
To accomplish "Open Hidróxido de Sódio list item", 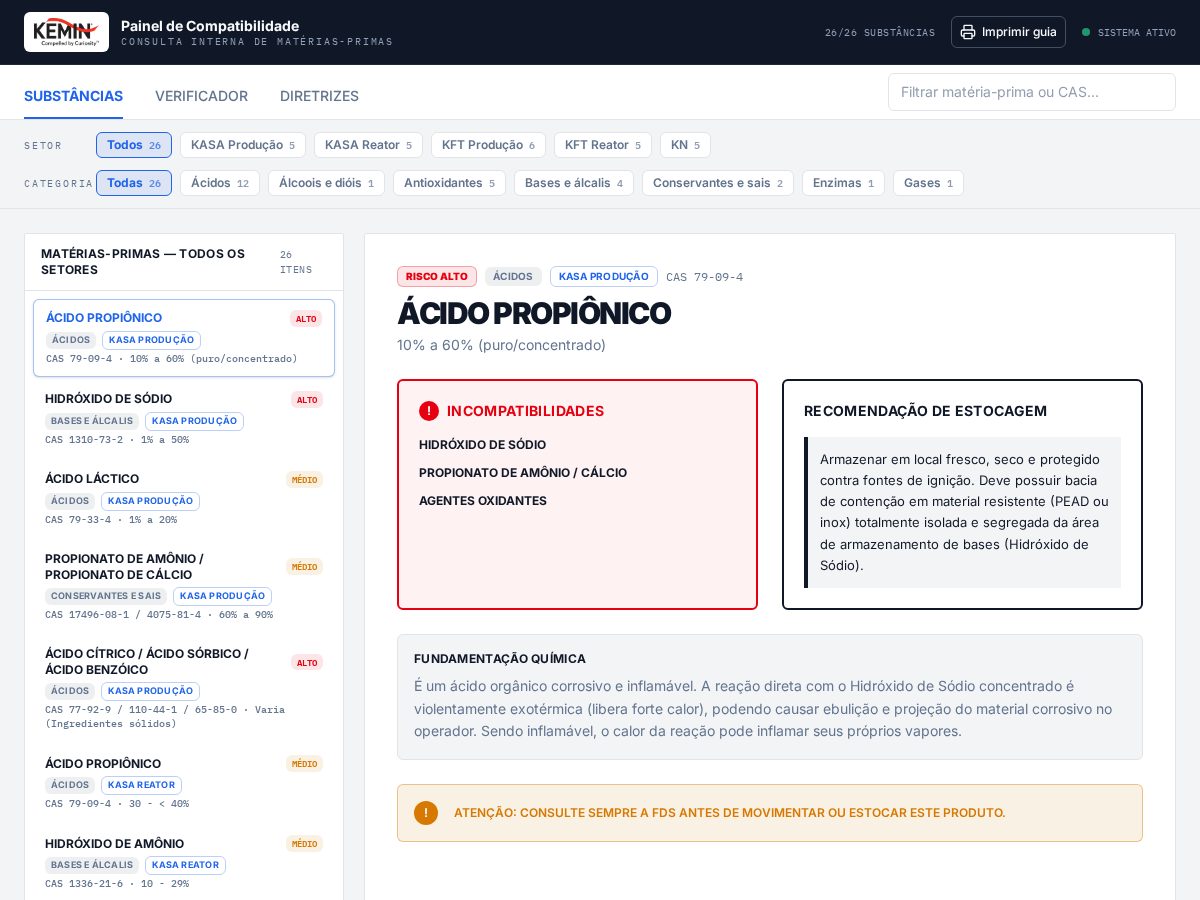I will point(184,418).
